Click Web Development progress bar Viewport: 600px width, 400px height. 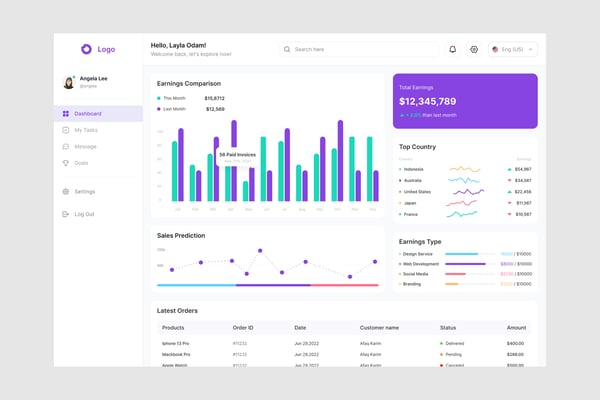tap(470, 264)
